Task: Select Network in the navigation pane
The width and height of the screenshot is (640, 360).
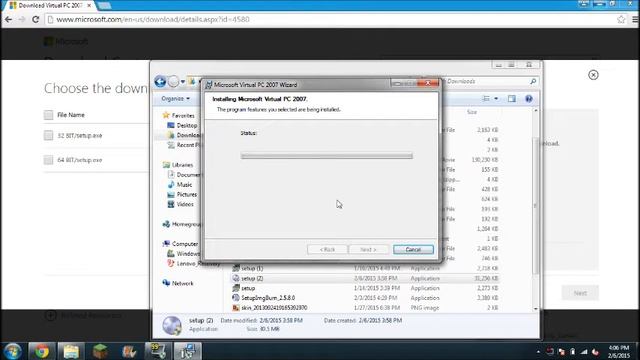Action: 178,283
